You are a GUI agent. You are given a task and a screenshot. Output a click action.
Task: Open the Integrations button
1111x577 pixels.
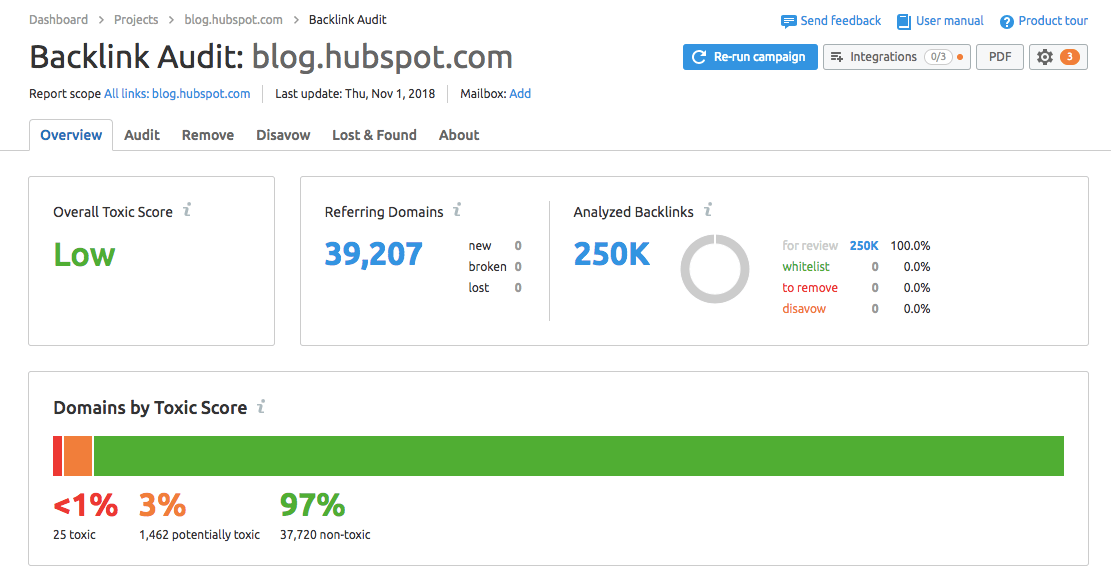896,57
